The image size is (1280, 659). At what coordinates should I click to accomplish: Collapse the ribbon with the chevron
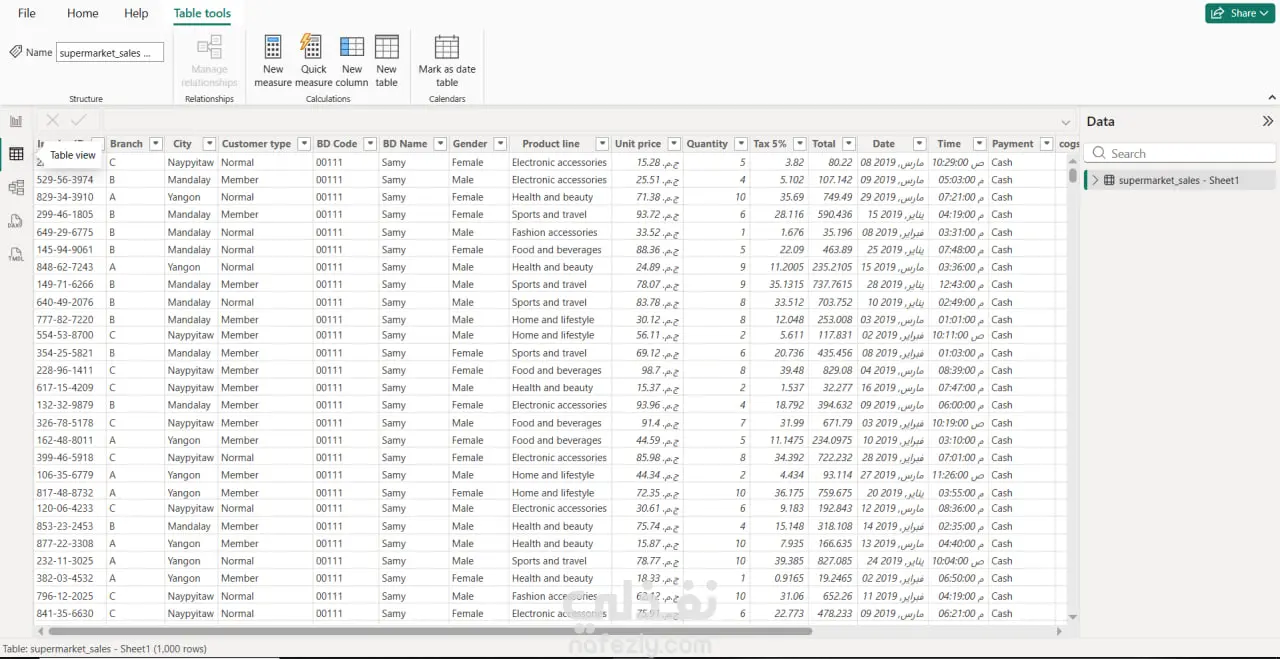pos(1271,97)
